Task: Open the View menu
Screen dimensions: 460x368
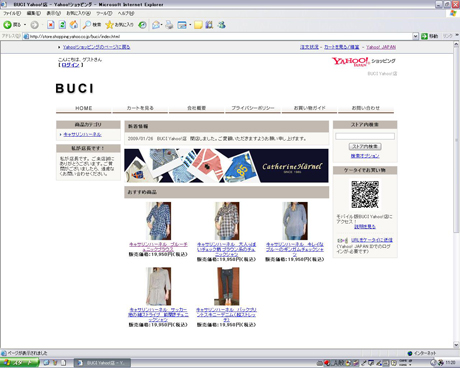Action: [x=53, y=13]
